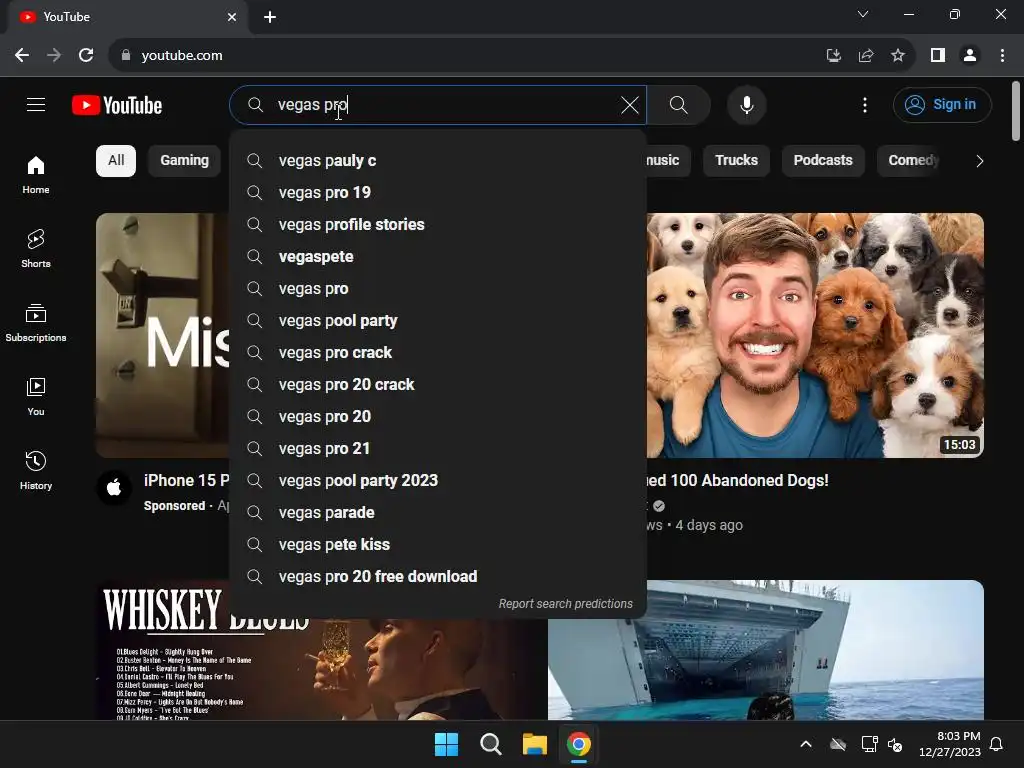Show more filter chips with right arrow

pyautogui.click(x=979, y=161)
